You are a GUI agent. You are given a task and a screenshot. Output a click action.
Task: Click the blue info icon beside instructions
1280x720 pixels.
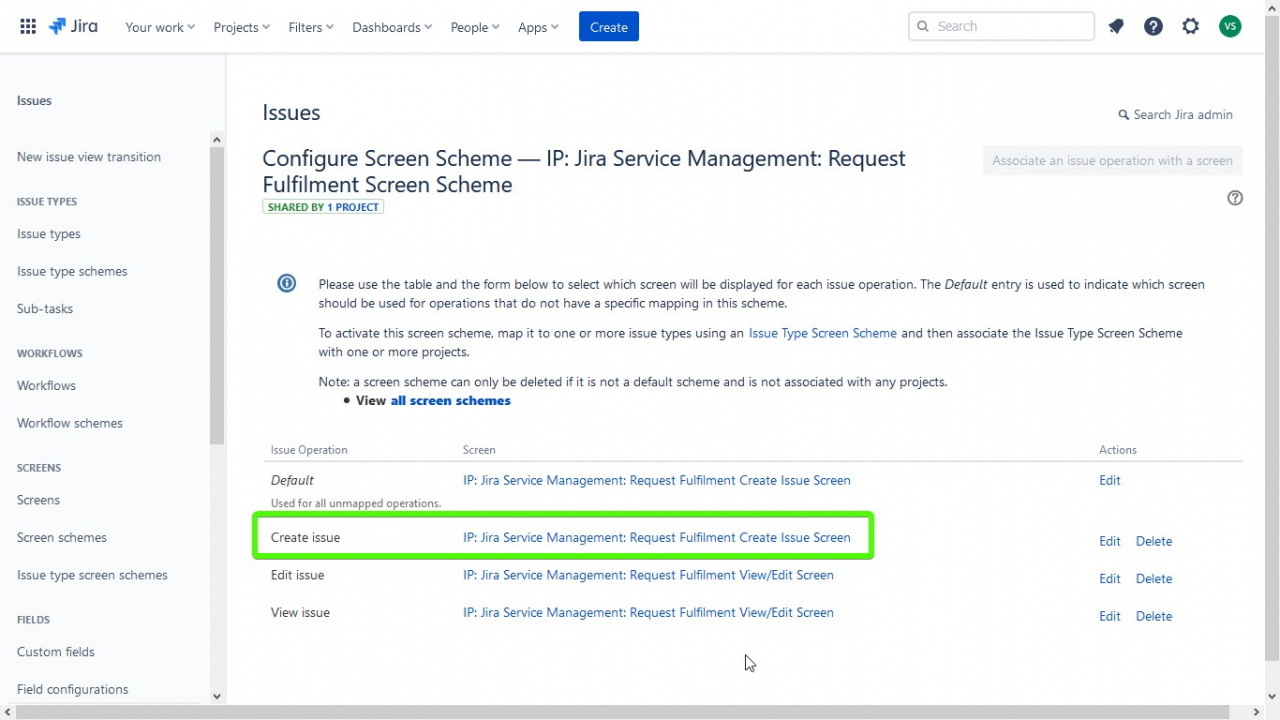coord(287,283)
